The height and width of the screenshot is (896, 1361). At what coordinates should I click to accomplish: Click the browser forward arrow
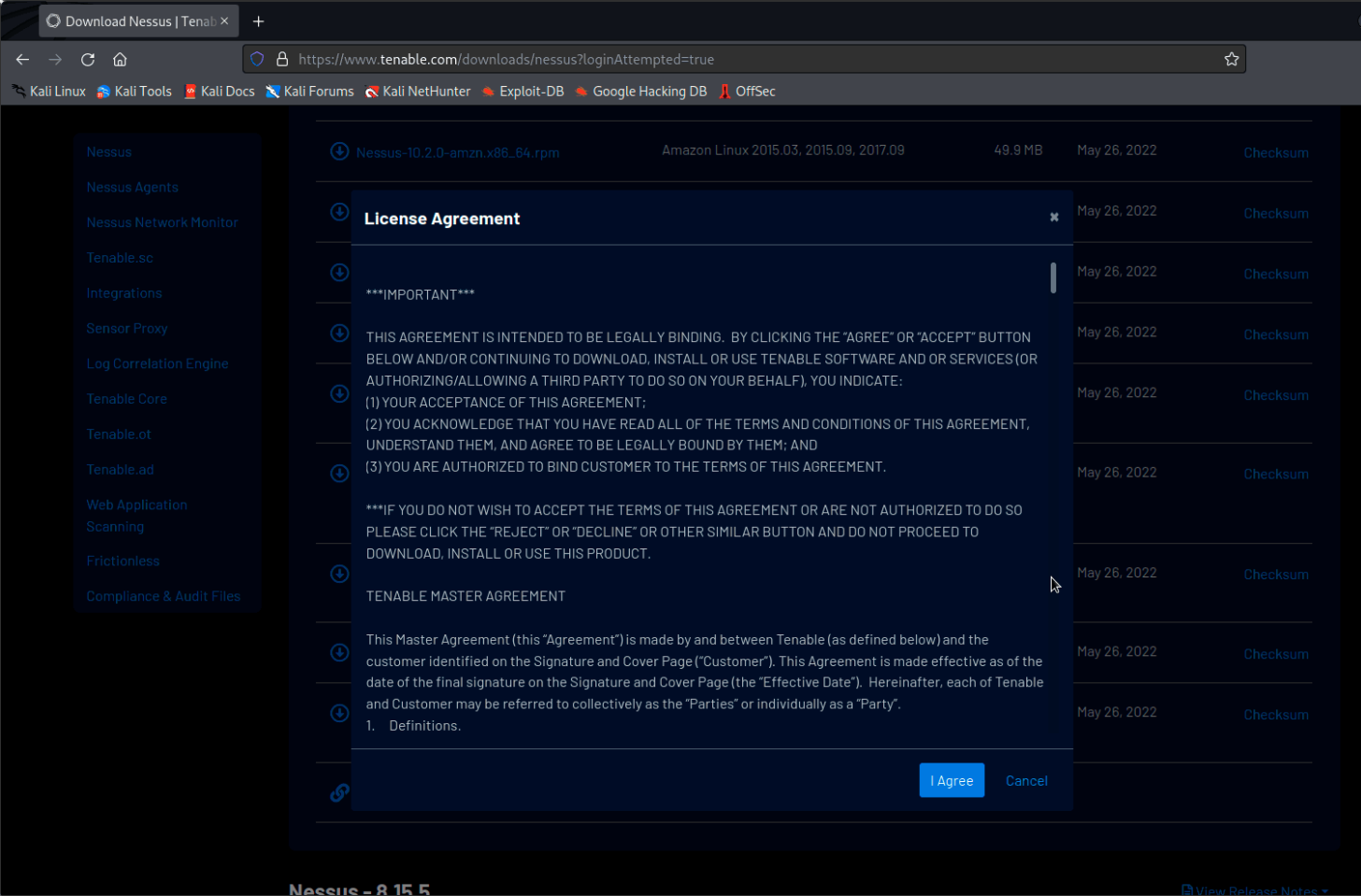pyautogui.click(x=55, y=59)
